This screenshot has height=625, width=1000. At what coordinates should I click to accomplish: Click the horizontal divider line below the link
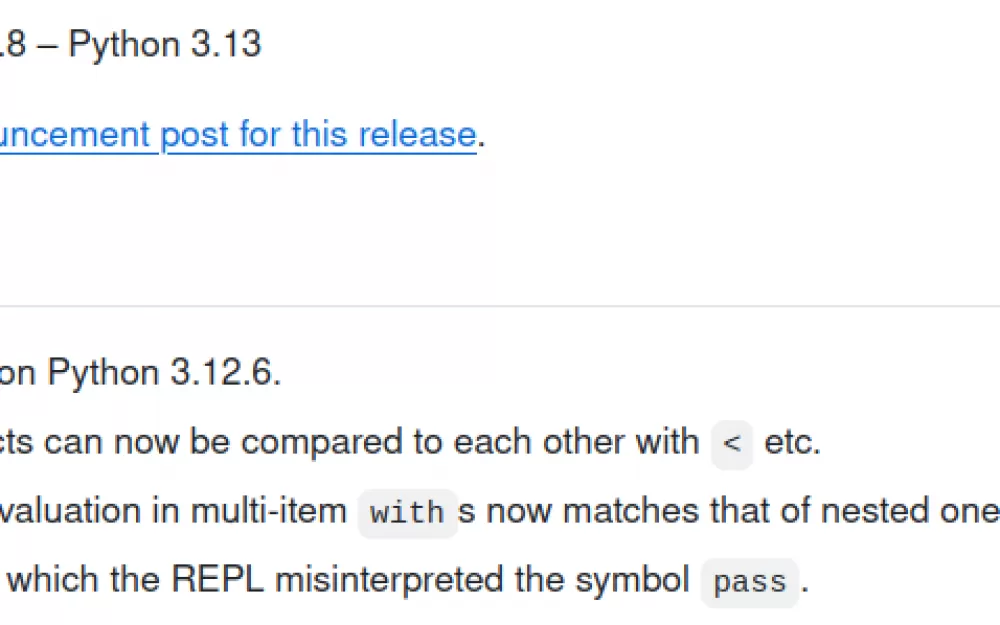click(500, 306)
